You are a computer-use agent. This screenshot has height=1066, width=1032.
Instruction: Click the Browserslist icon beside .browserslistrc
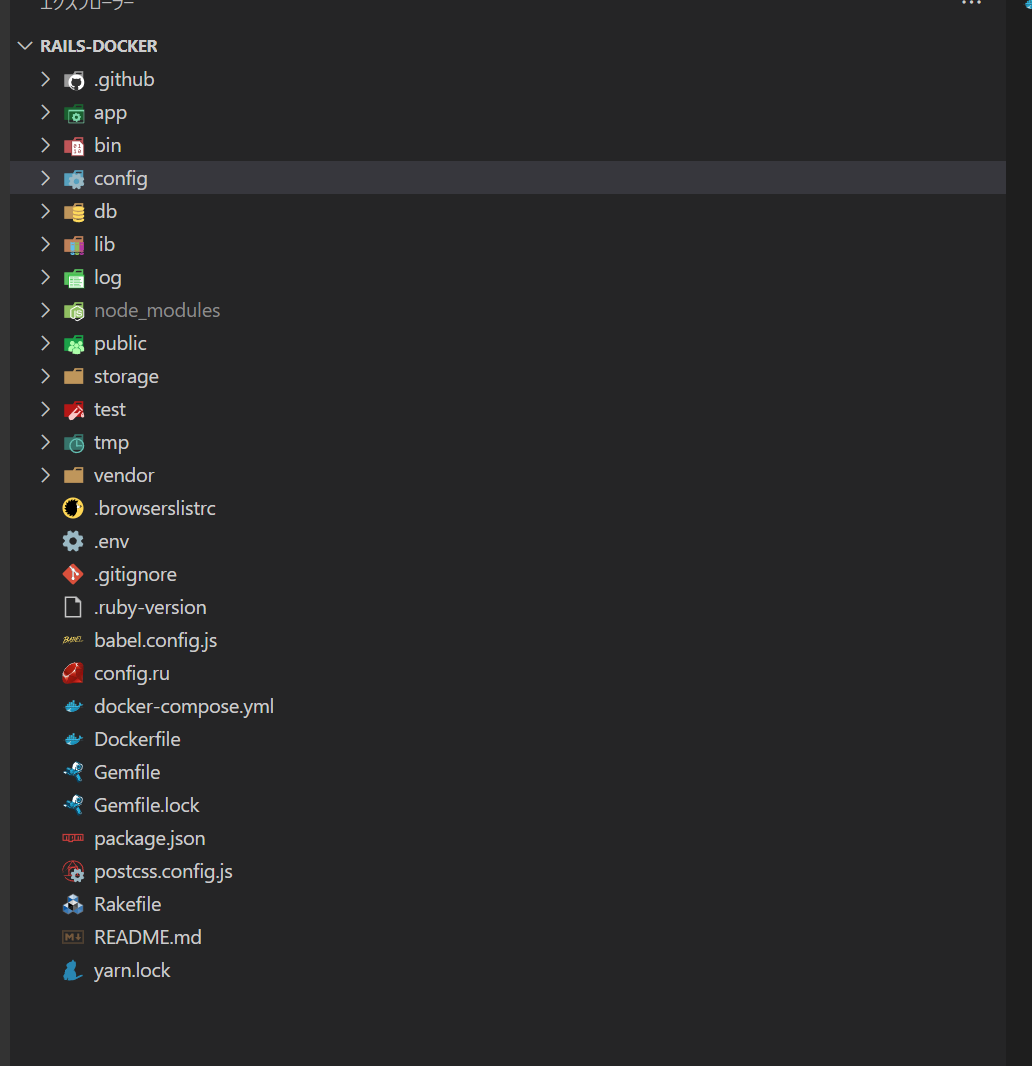point(73,509)
